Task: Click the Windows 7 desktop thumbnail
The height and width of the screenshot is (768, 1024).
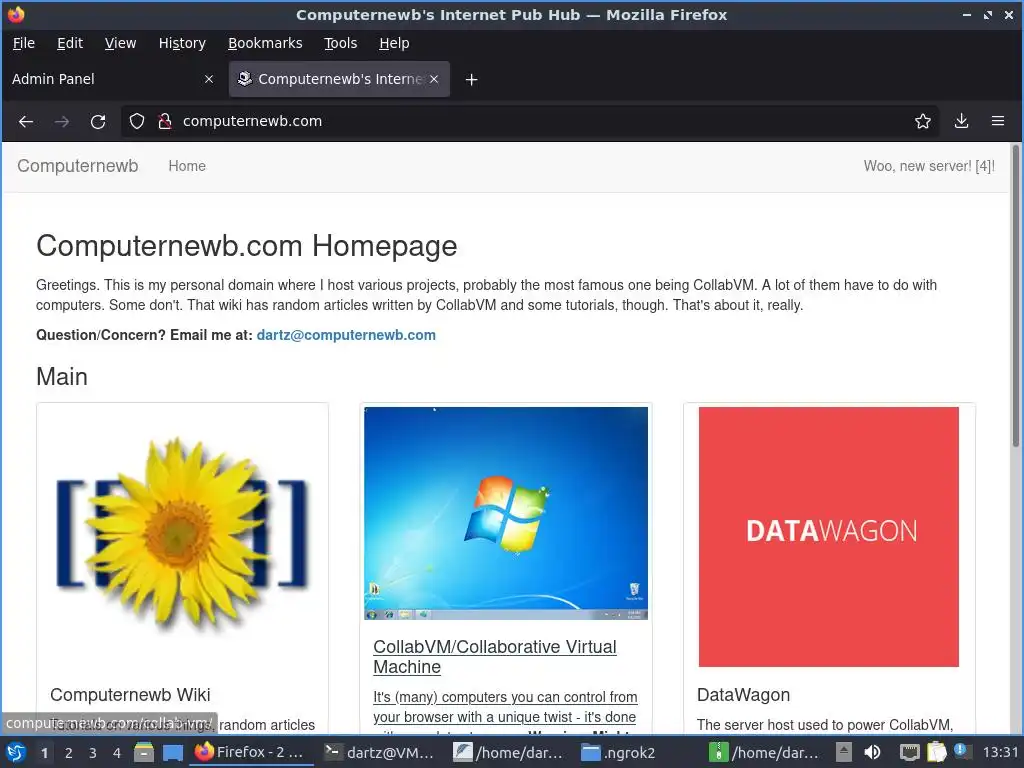Action: tap(506, 513)
